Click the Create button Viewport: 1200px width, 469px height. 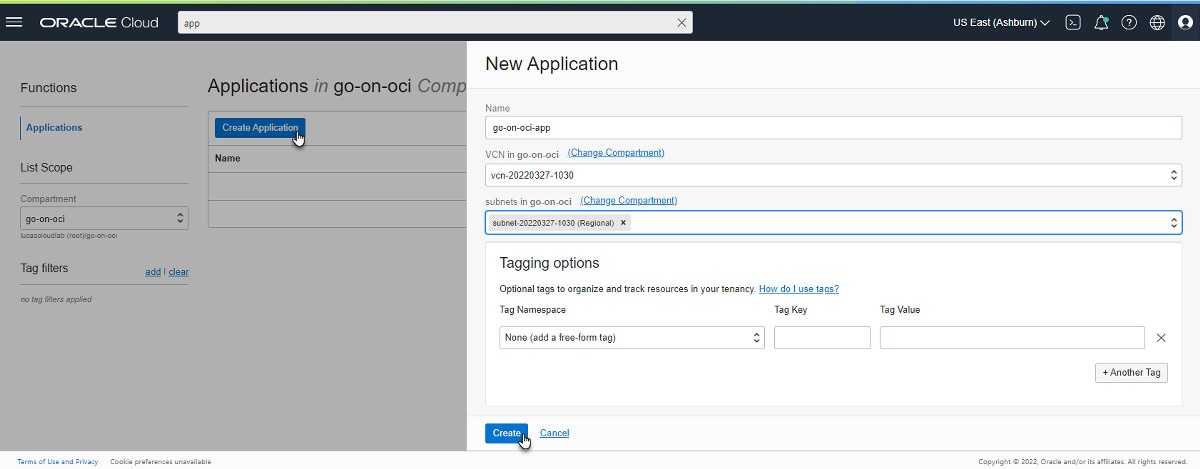coord(506,433)
